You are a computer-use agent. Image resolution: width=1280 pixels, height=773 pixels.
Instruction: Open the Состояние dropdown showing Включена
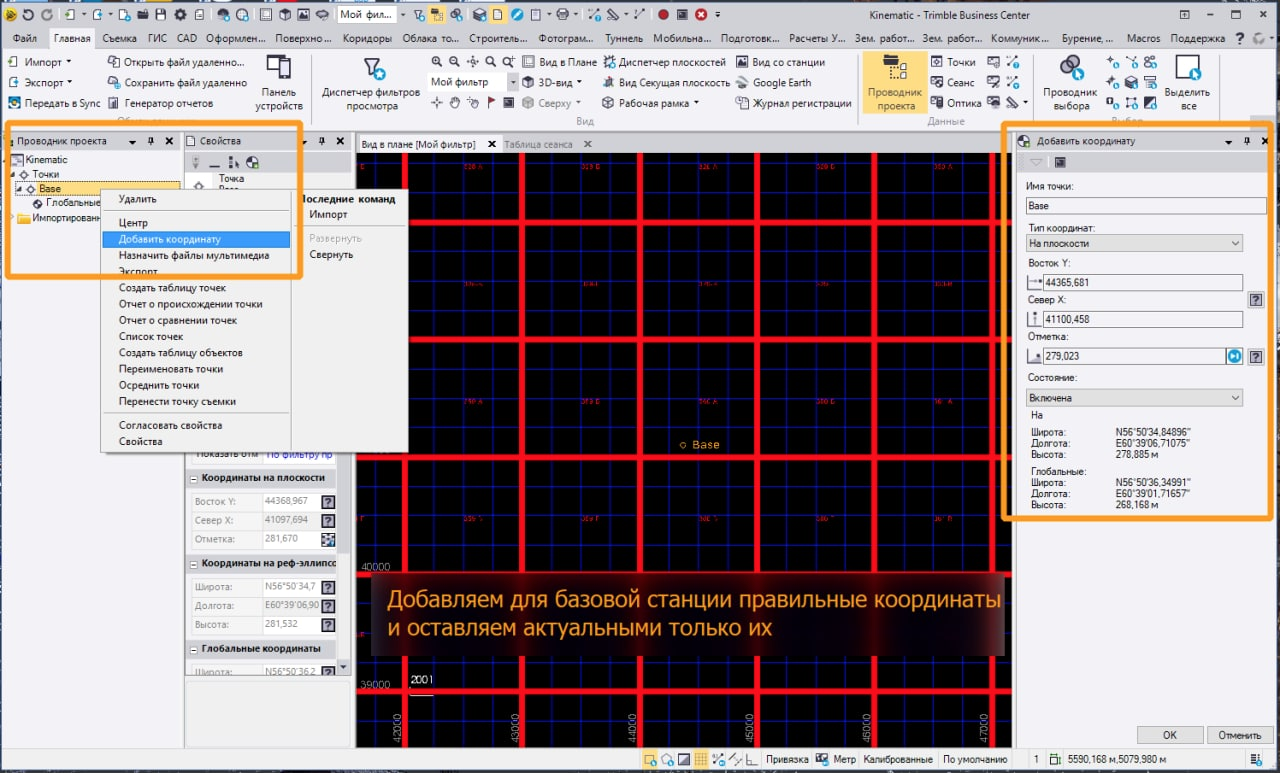pos(1134,398)
